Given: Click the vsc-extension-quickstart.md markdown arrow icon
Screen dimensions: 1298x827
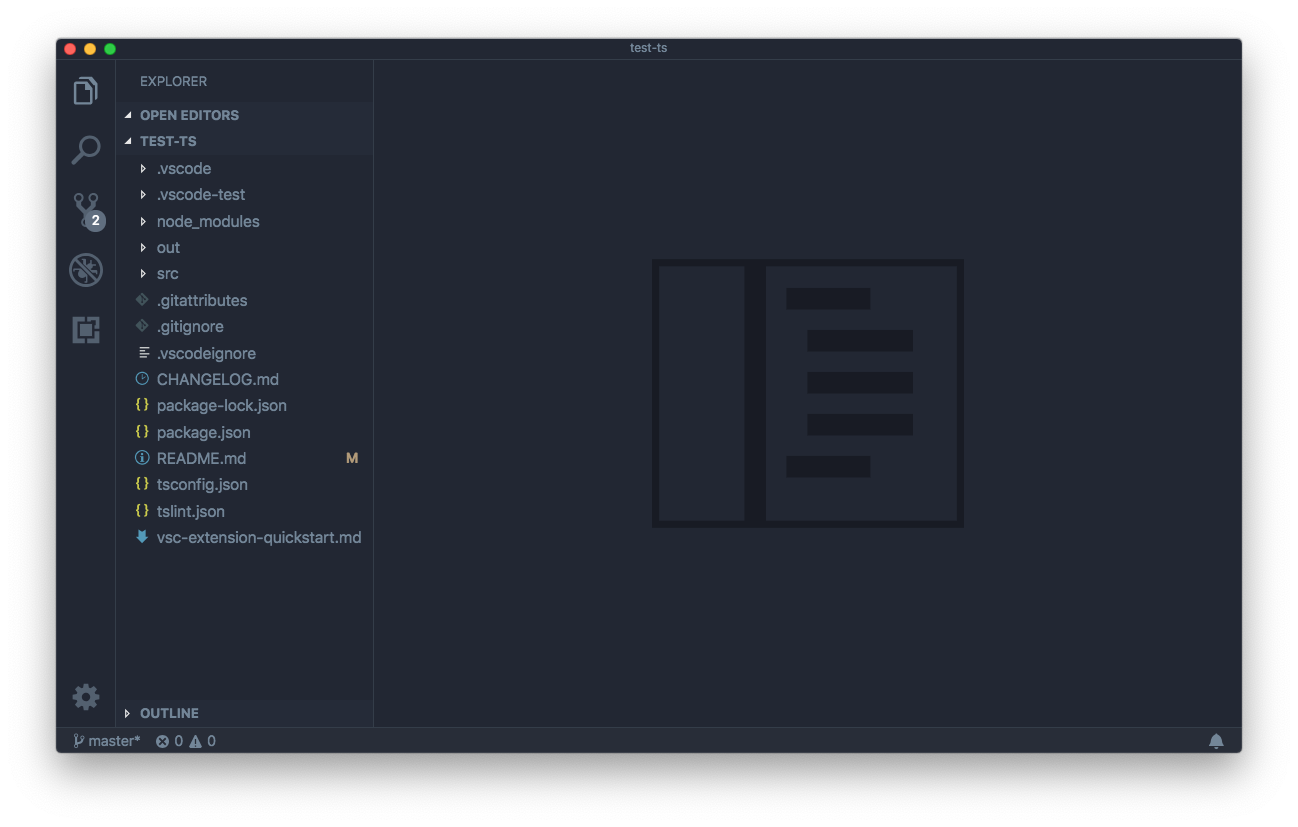Looking at the screenshot, I should (142, 537).
